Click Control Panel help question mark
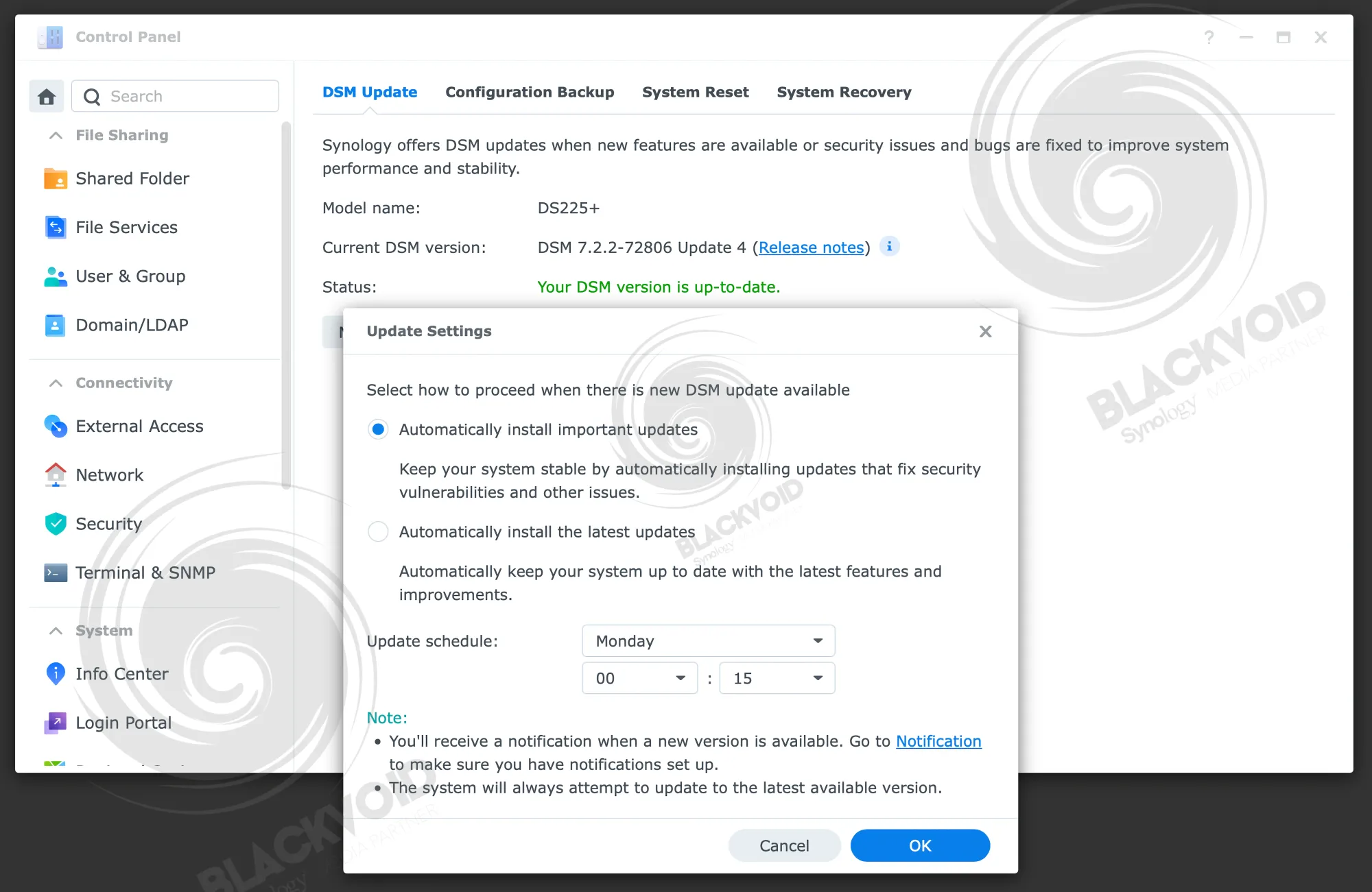The image size is (1372, 892). click(x=1209, y=37)
